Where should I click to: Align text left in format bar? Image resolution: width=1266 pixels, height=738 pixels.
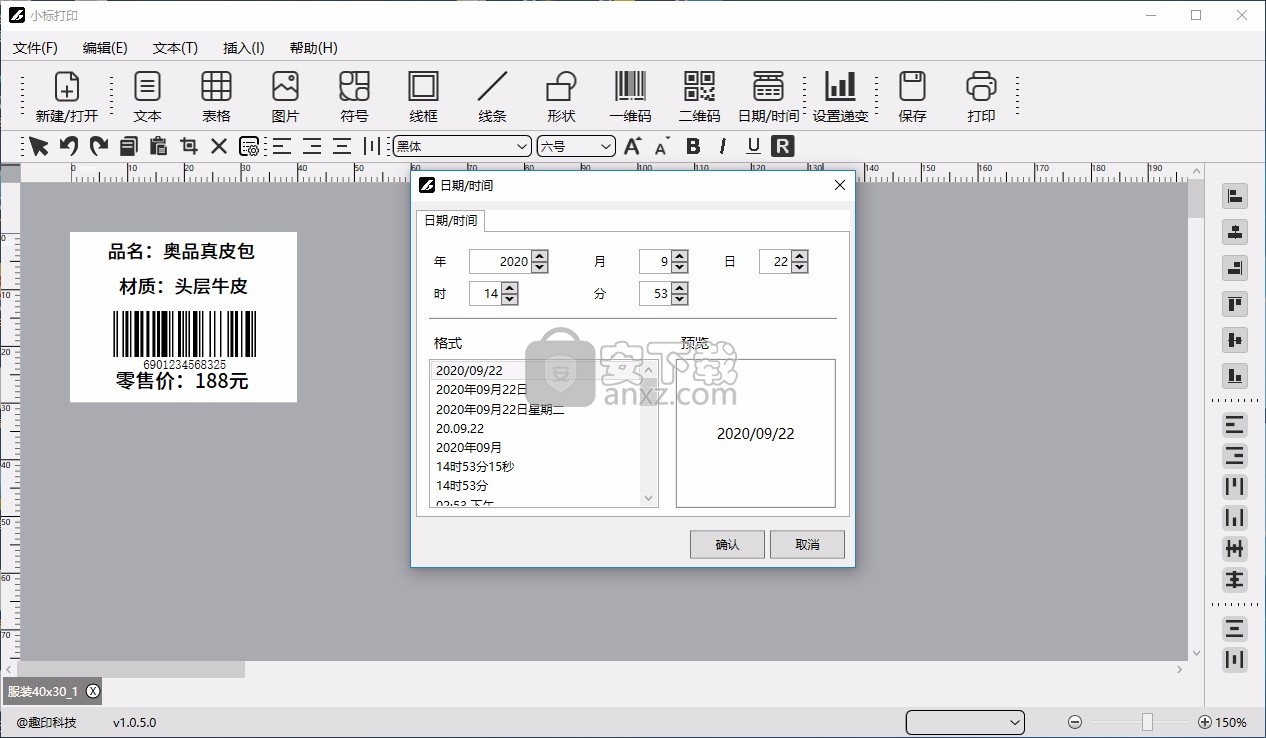pyautogui.click(x=282, y=146)
